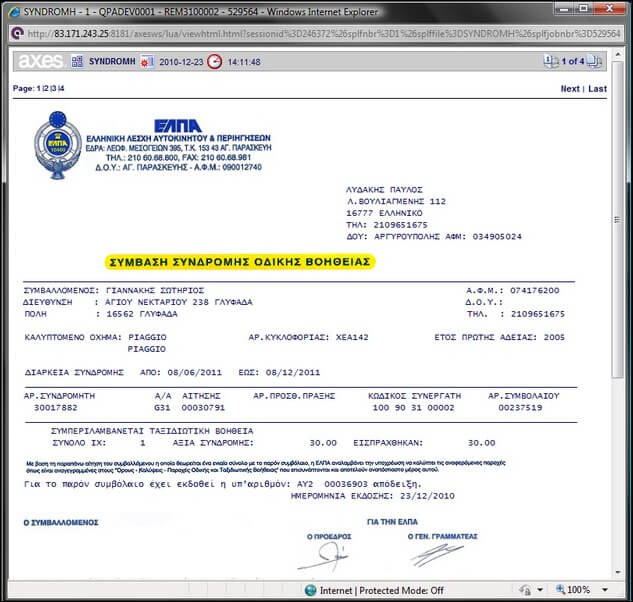Click the contract number 00237519
Viewport: 633px width, 602px height.
(x=520, y=408)
